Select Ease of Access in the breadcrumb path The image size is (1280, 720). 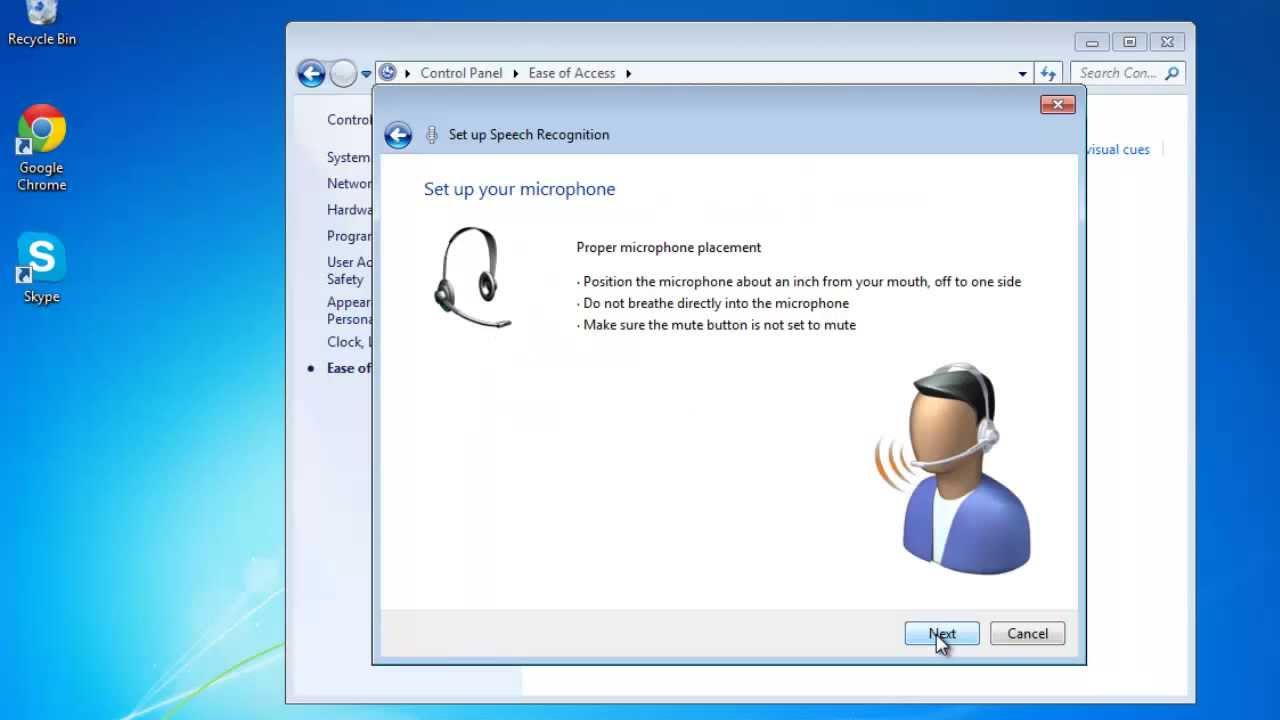coord(571,72)
